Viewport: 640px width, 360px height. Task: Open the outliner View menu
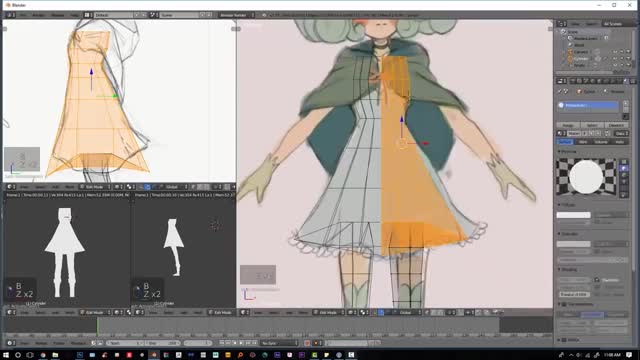[x=575, y=24]
